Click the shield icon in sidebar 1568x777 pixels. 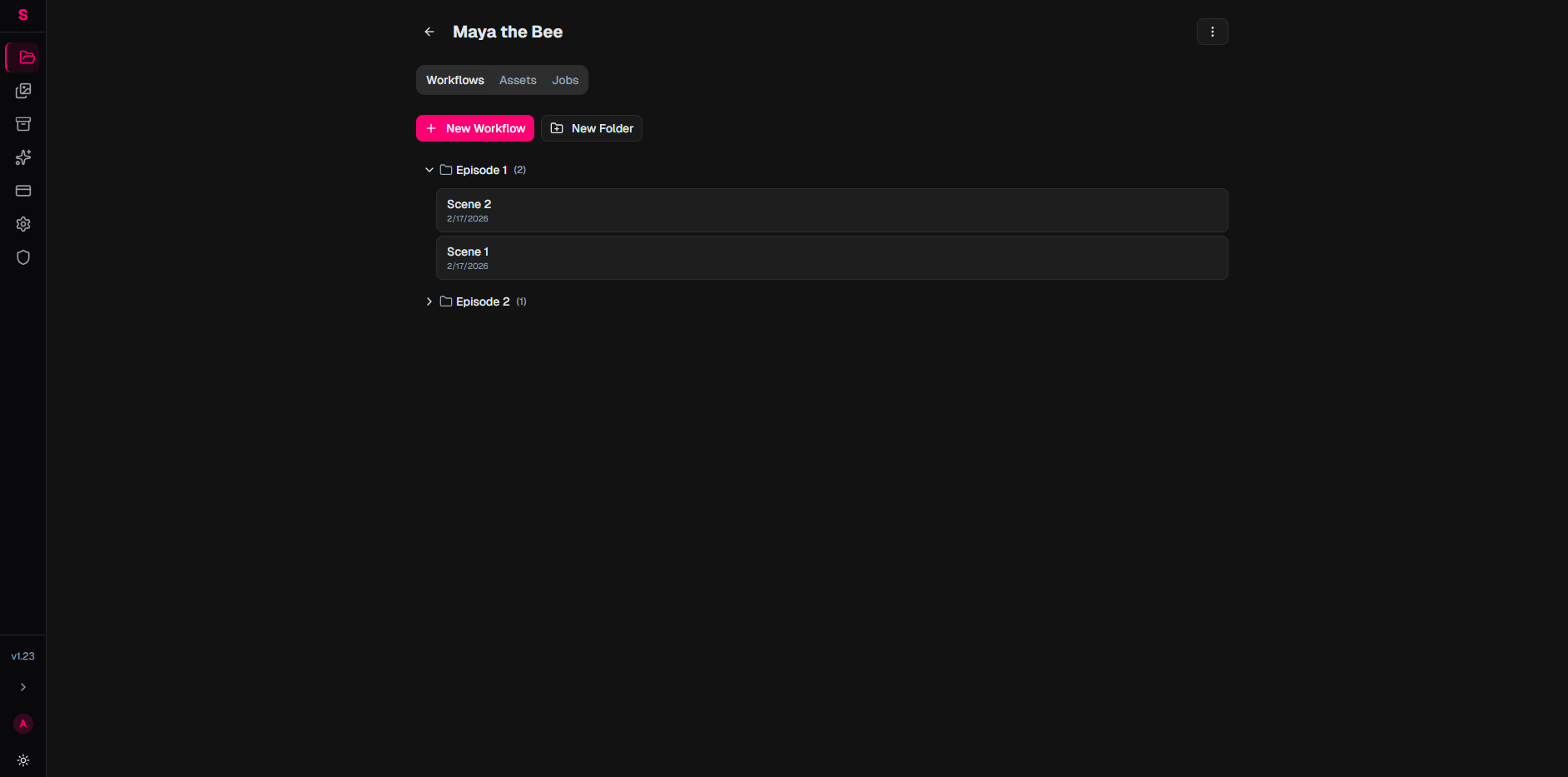coord(23,257)
